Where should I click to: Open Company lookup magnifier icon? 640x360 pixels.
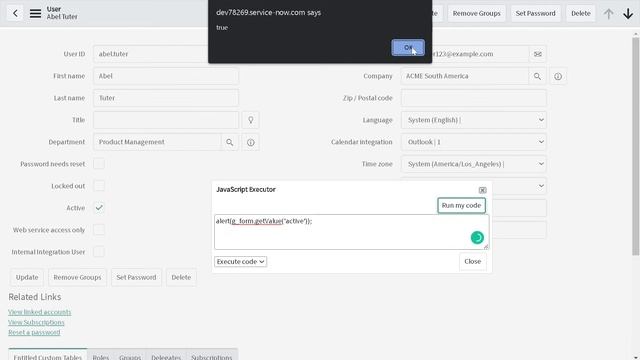tap(538, 76)
